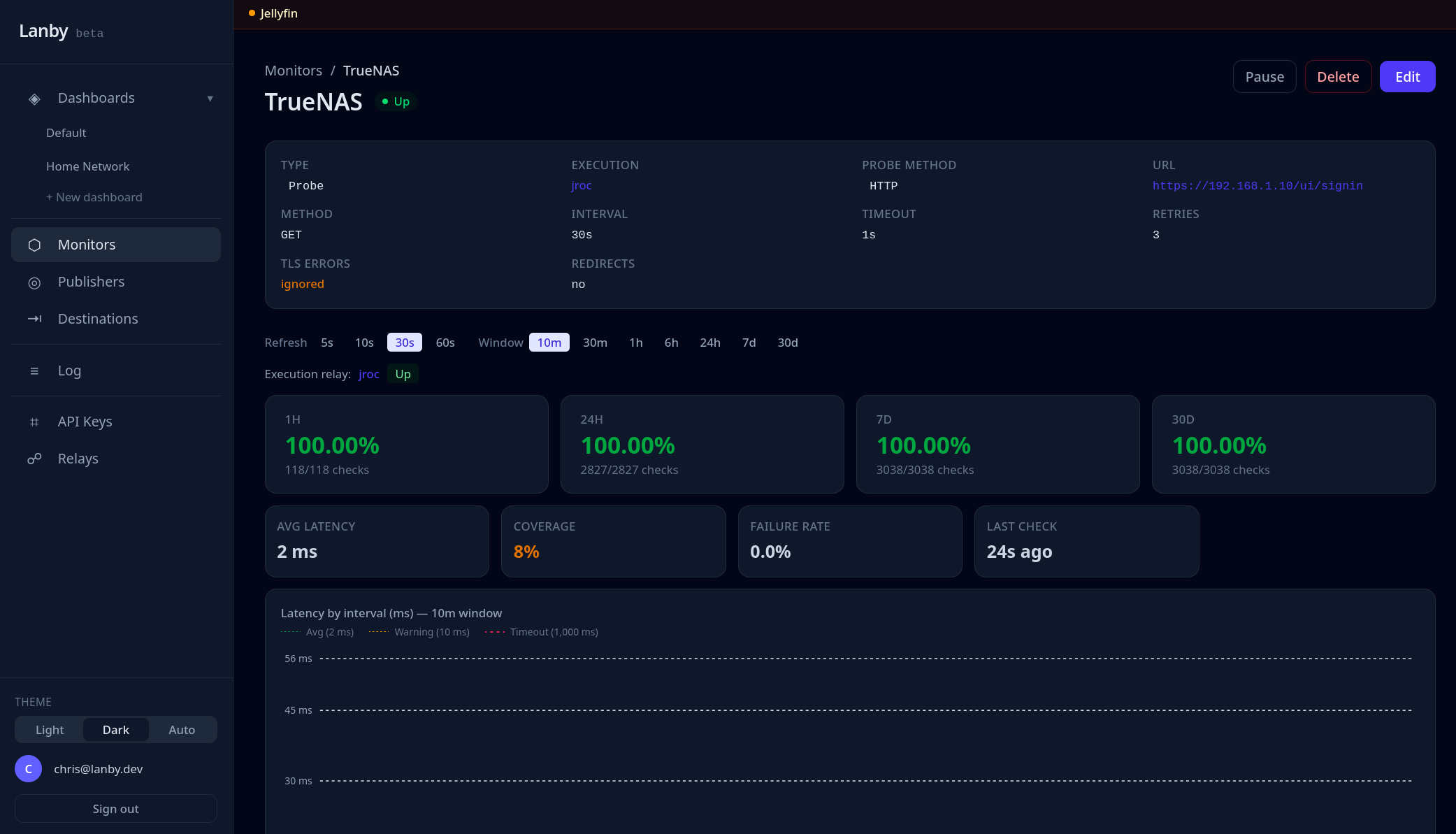
Task: Click the Failure Rate 0.0% value
Action: point(770,552)
